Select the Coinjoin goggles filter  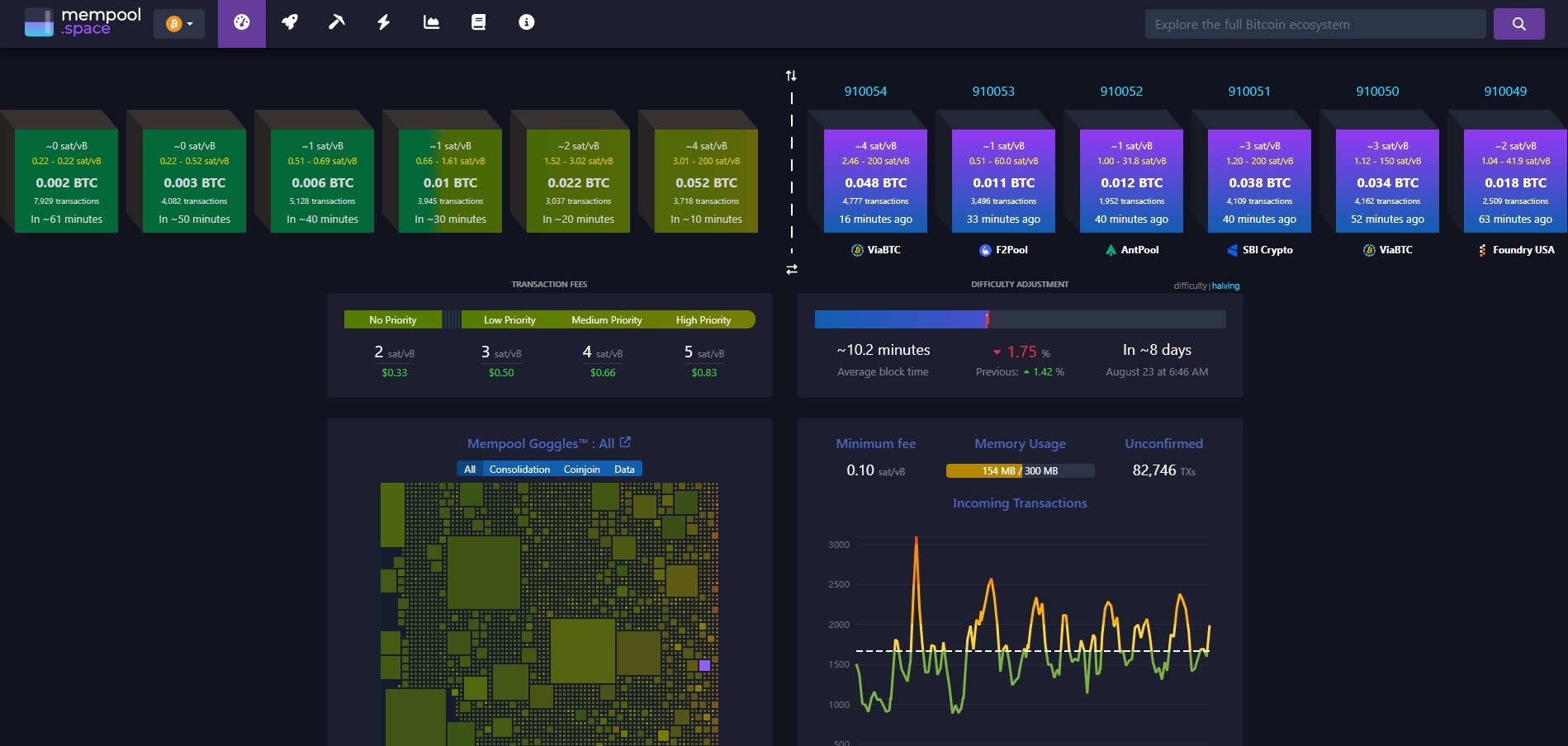click(581, 470)
